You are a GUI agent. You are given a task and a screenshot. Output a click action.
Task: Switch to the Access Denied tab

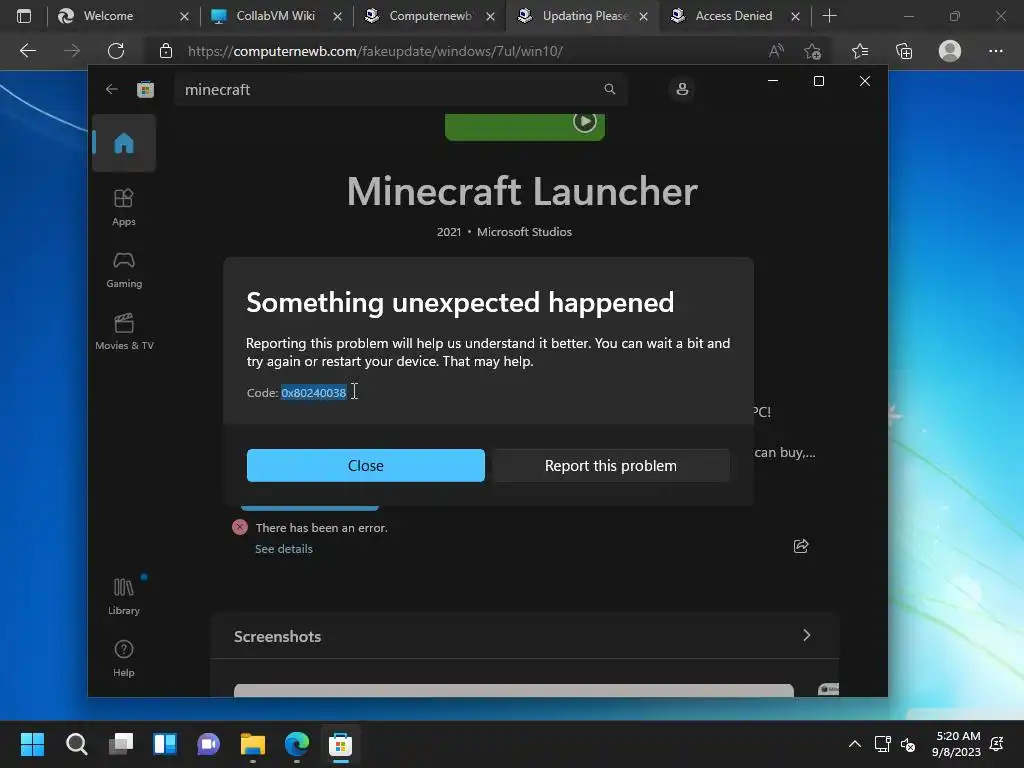pos(733,16)
